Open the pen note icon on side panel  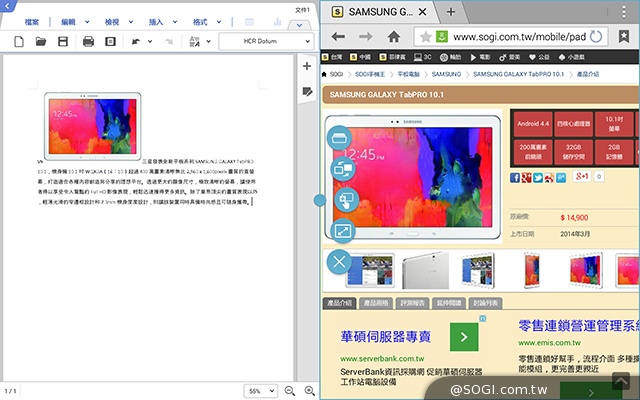[307, 91]
